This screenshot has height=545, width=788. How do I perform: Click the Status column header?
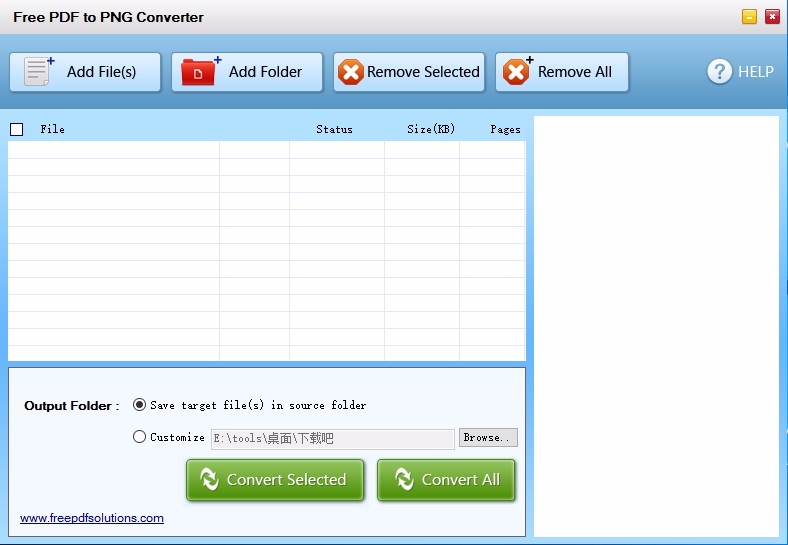click(334, 129)
